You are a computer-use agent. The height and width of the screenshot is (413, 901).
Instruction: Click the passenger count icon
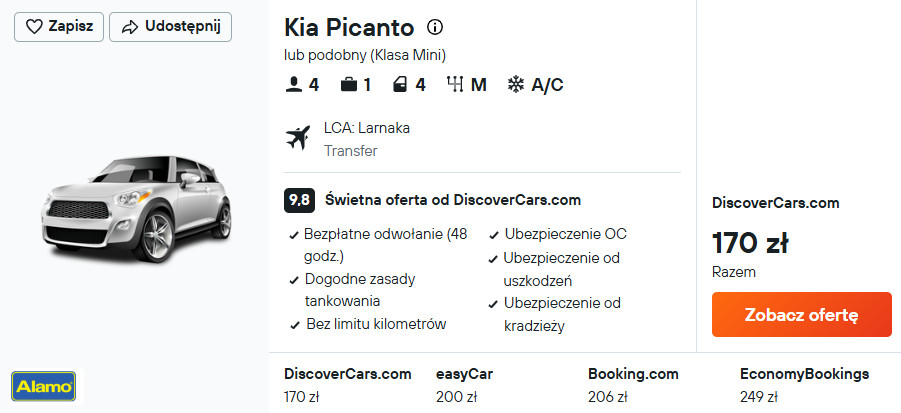(294, 85)
